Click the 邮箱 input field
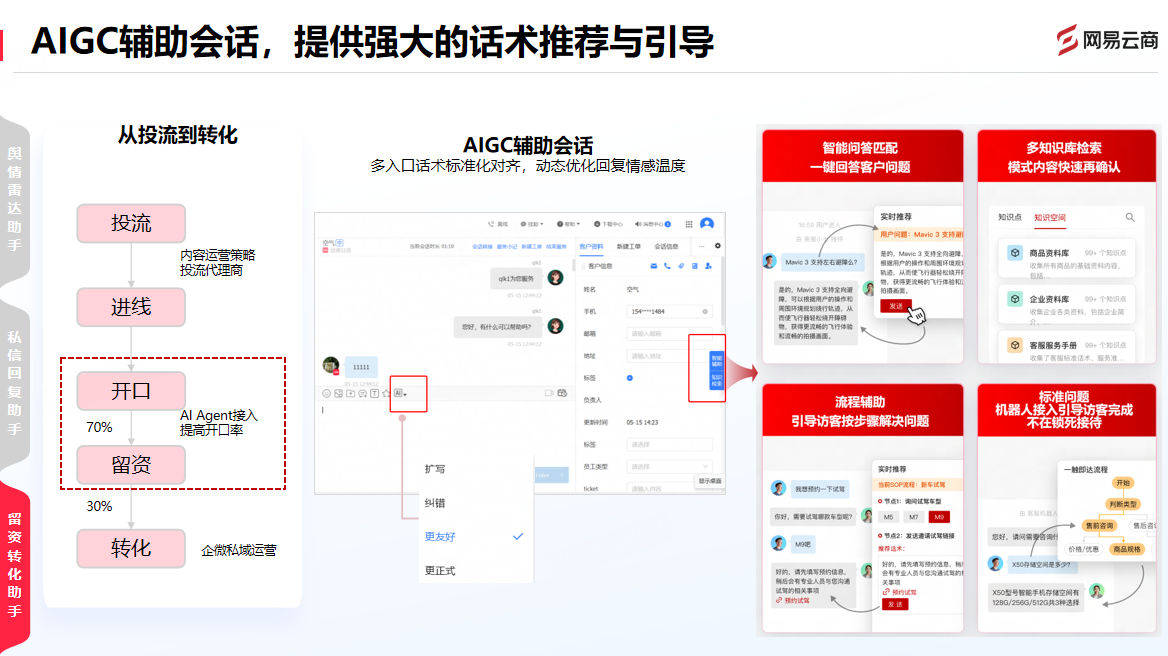The width and height of the screenshot is (1168, 656). 669,334
